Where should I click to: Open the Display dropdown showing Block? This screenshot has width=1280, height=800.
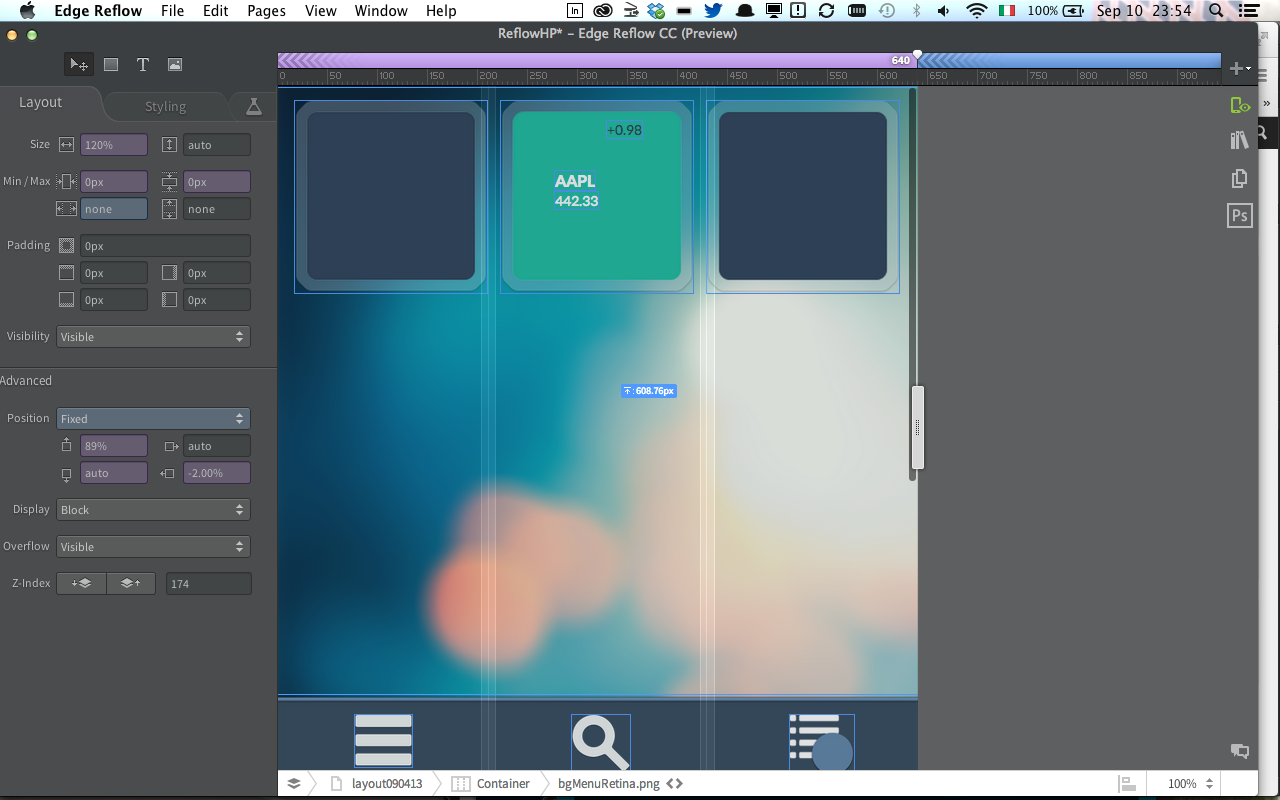[x=153, y=510]
